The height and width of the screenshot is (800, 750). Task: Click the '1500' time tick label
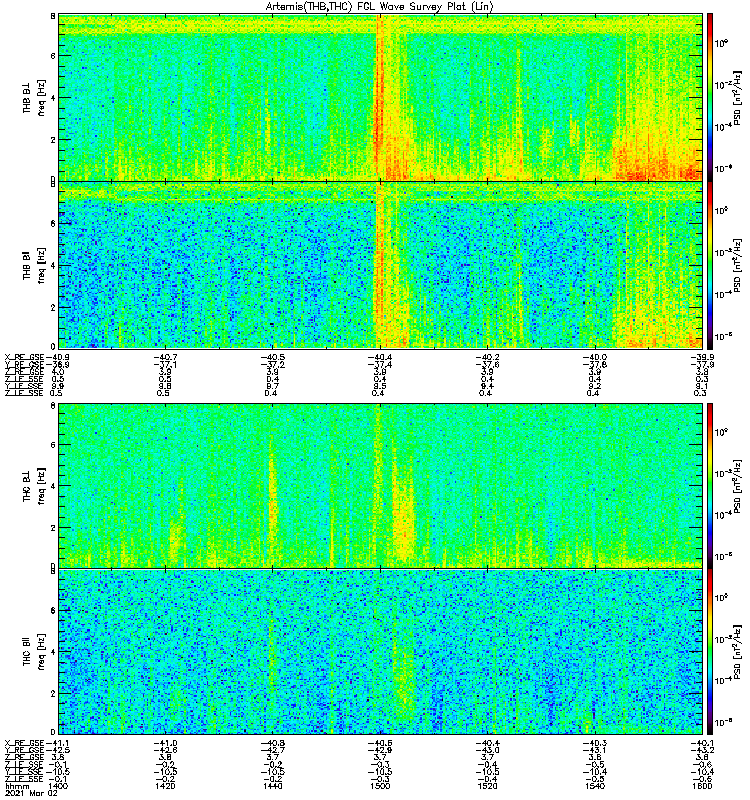[380, 786]
